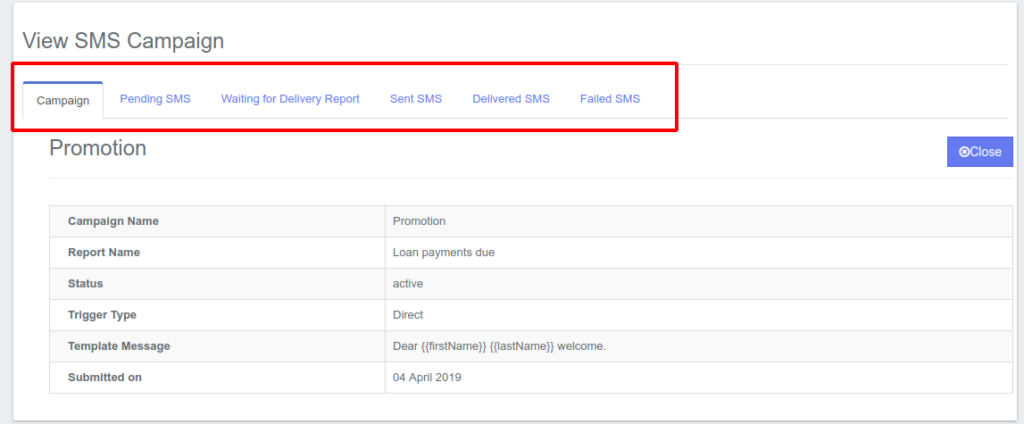Click the Direct trigger type value

[x=408, y=315]
